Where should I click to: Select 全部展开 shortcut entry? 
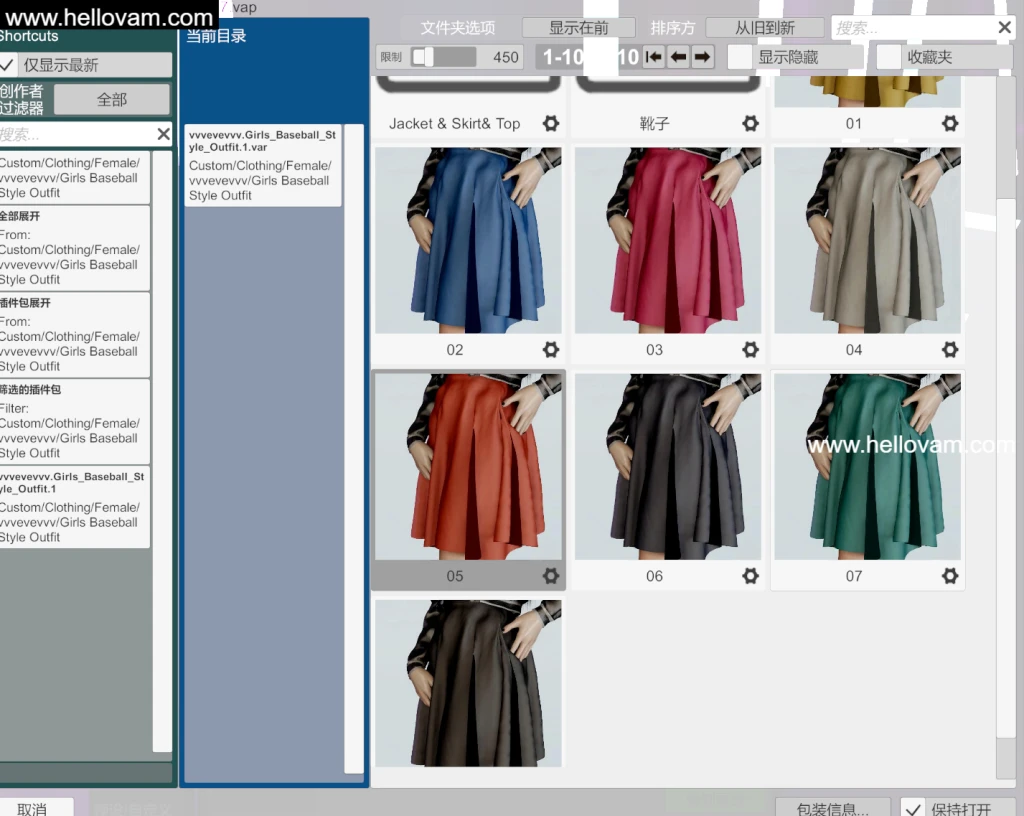(74, 247)
